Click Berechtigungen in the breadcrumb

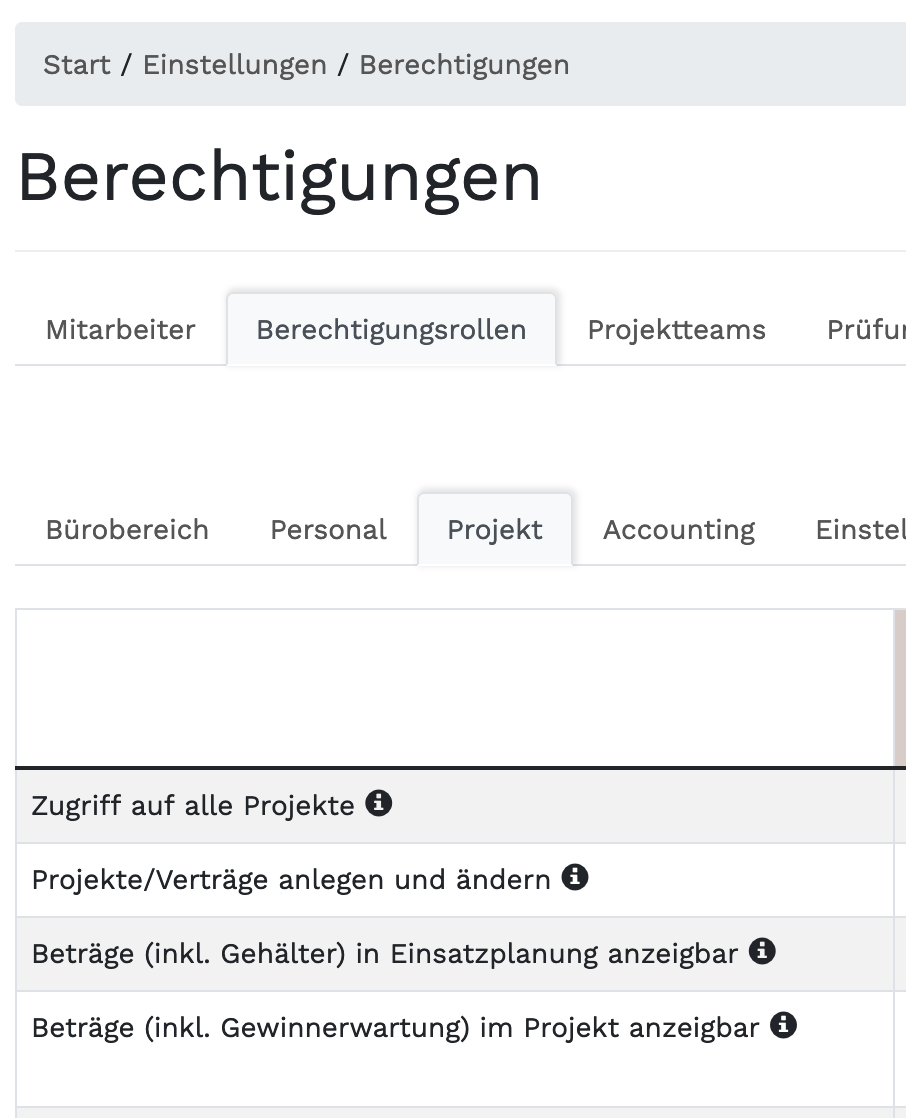tap(464, 65)
